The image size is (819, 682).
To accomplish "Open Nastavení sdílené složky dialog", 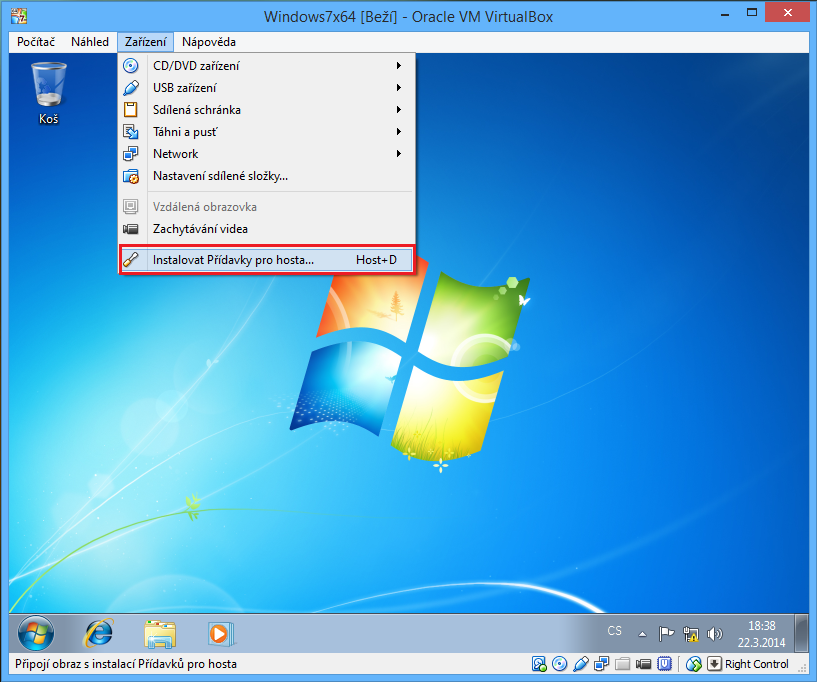I will click(x=267, y=176).
